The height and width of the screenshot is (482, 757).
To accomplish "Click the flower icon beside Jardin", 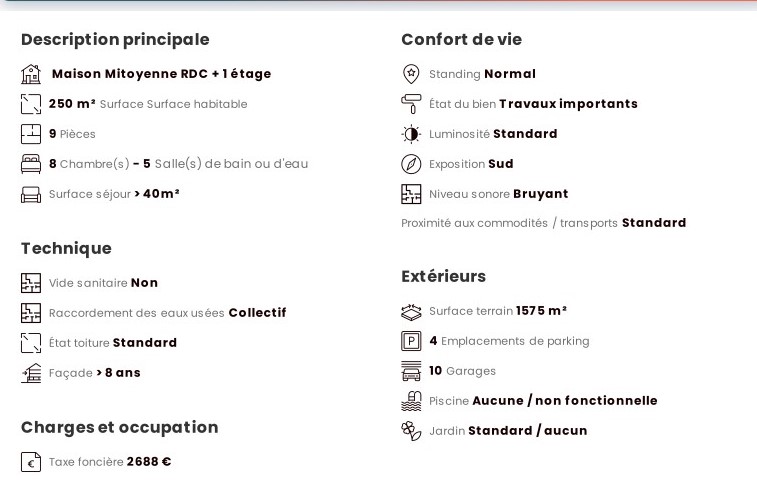I will pyautogui.click(x=411, y=431).
